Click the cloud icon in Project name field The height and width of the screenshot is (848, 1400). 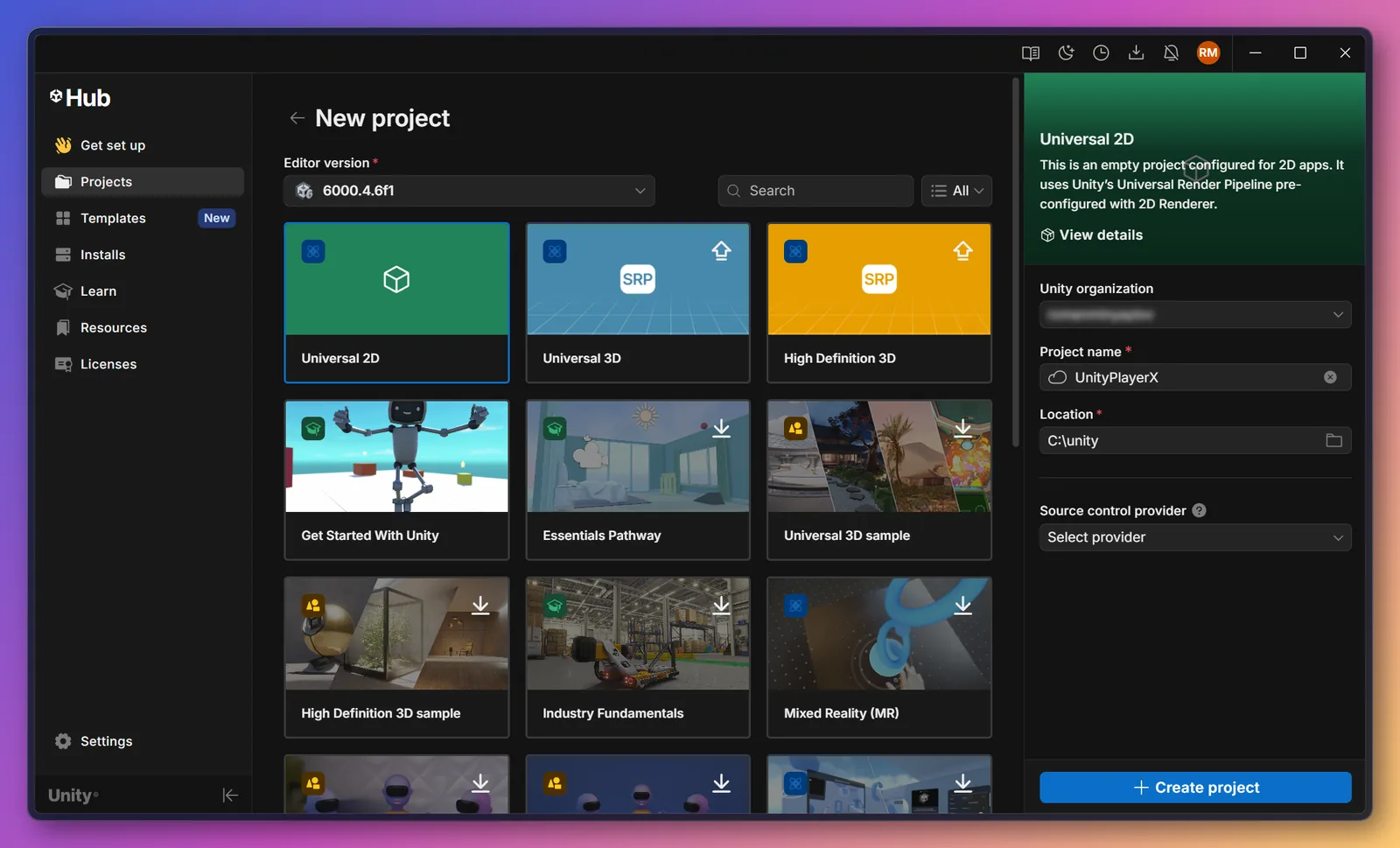pos(1057,377)
